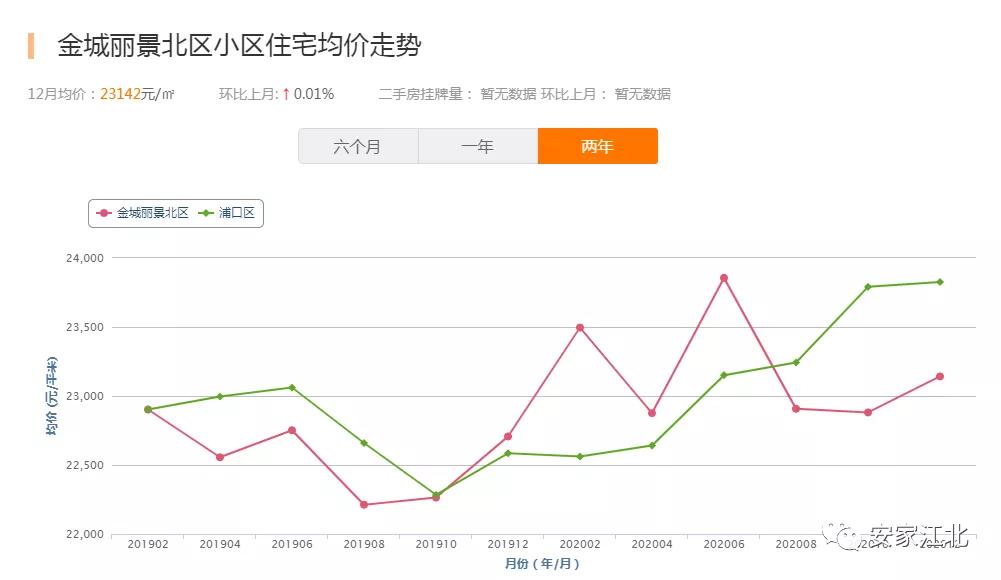Click the orange accent bar beside the title
Screen dimensions: 1001x580
(x=30, y=44)
